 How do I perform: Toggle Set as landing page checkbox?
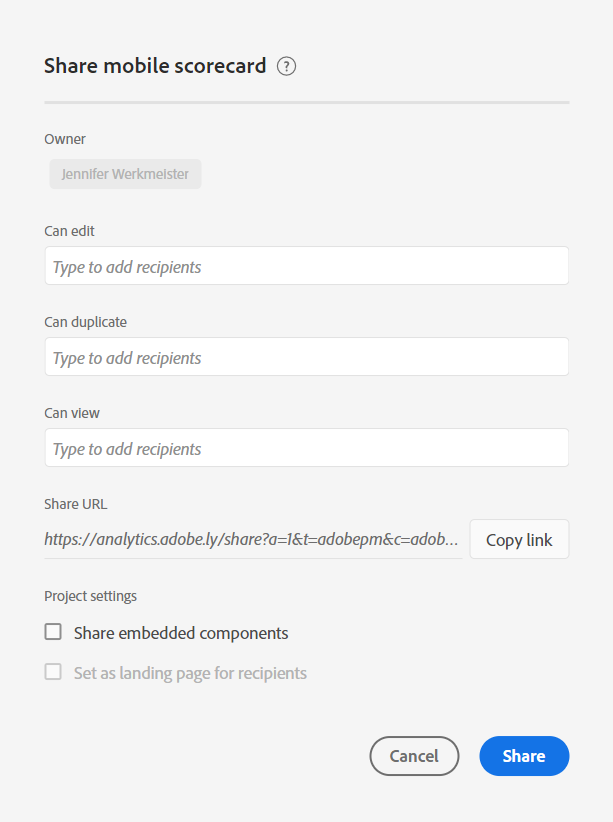point(53,672)
